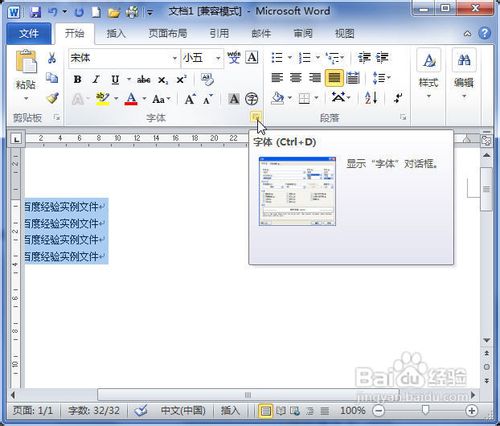Open borders dropdown arrow
The width and height of the screenshot is (500, 426).
316,98
